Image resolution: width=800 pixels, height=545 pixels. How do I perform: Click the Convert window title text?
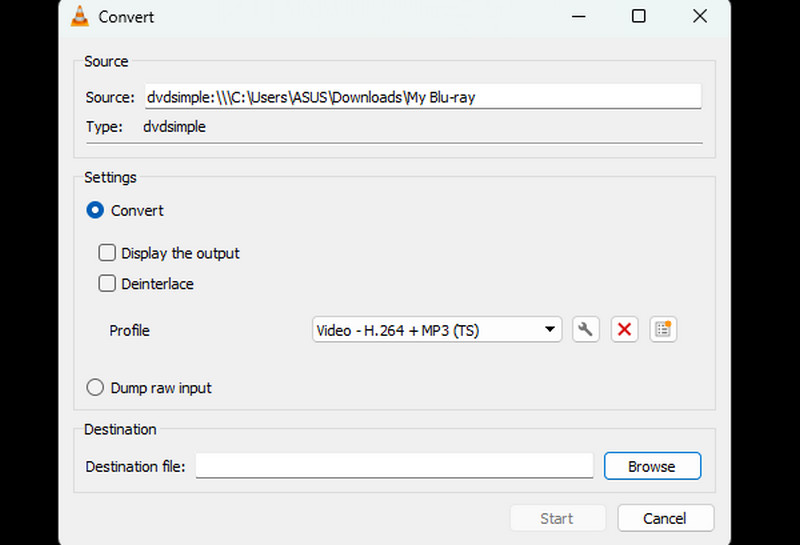coord(126,17)
